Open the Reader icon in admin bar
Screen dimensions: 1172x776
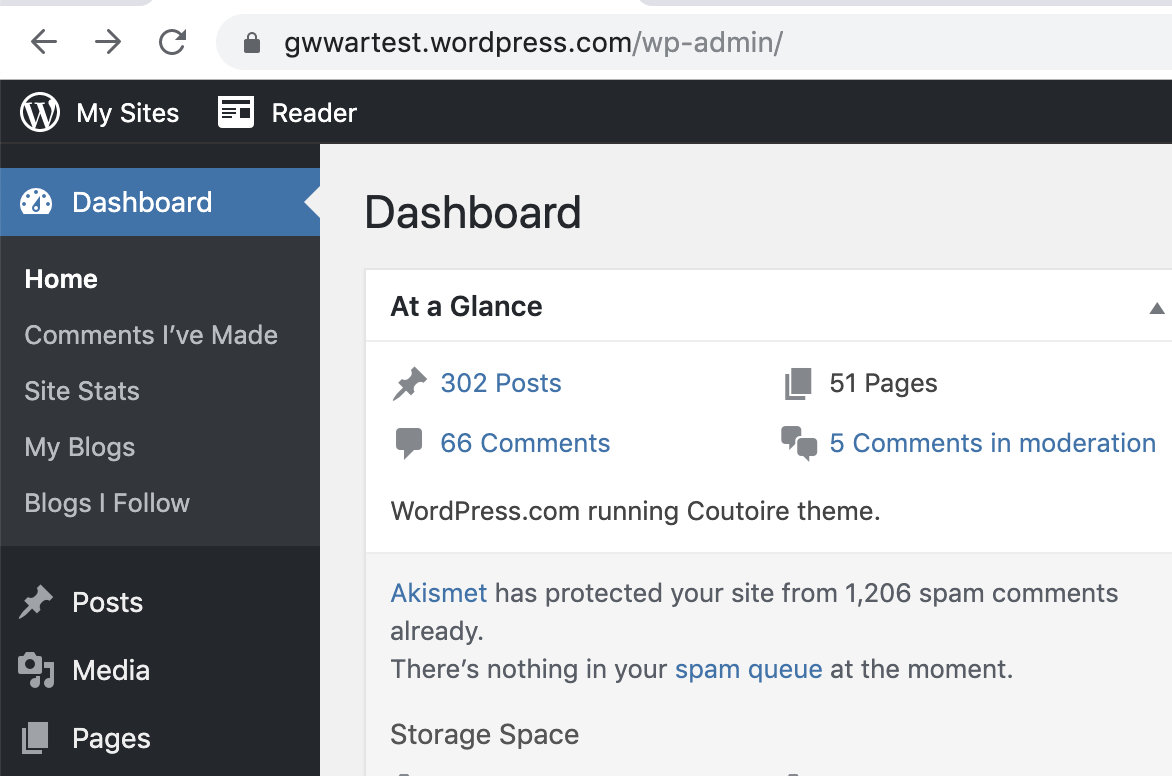[235, 112]
